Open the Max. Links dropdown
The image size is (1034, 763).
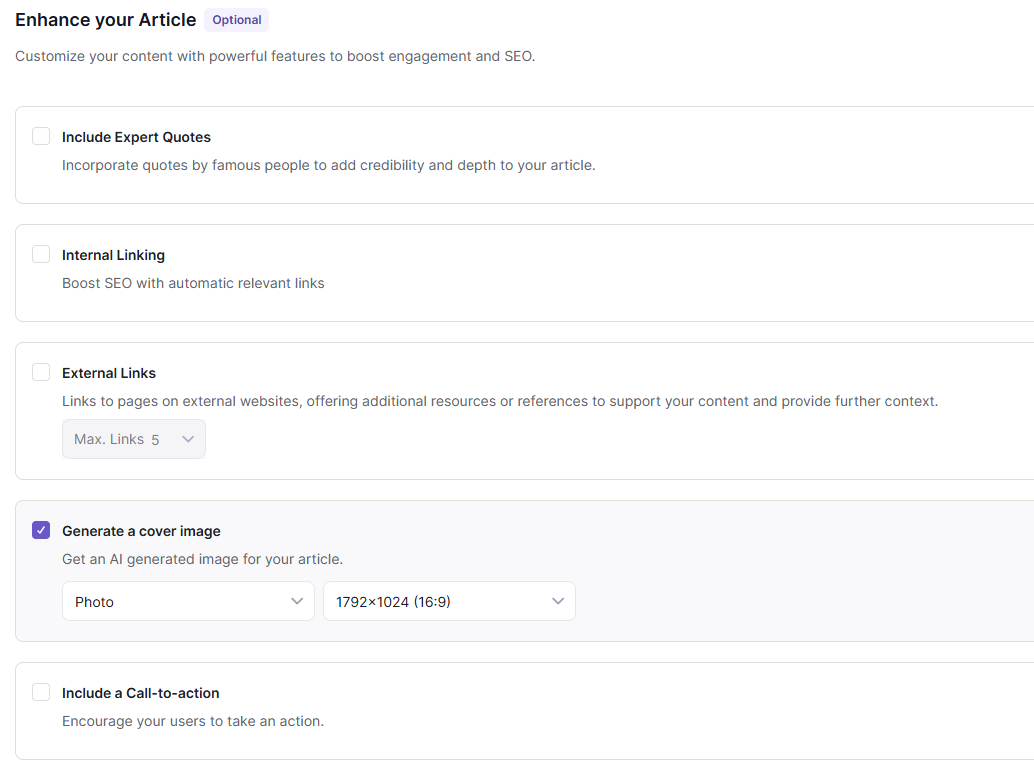coord(133,439)
